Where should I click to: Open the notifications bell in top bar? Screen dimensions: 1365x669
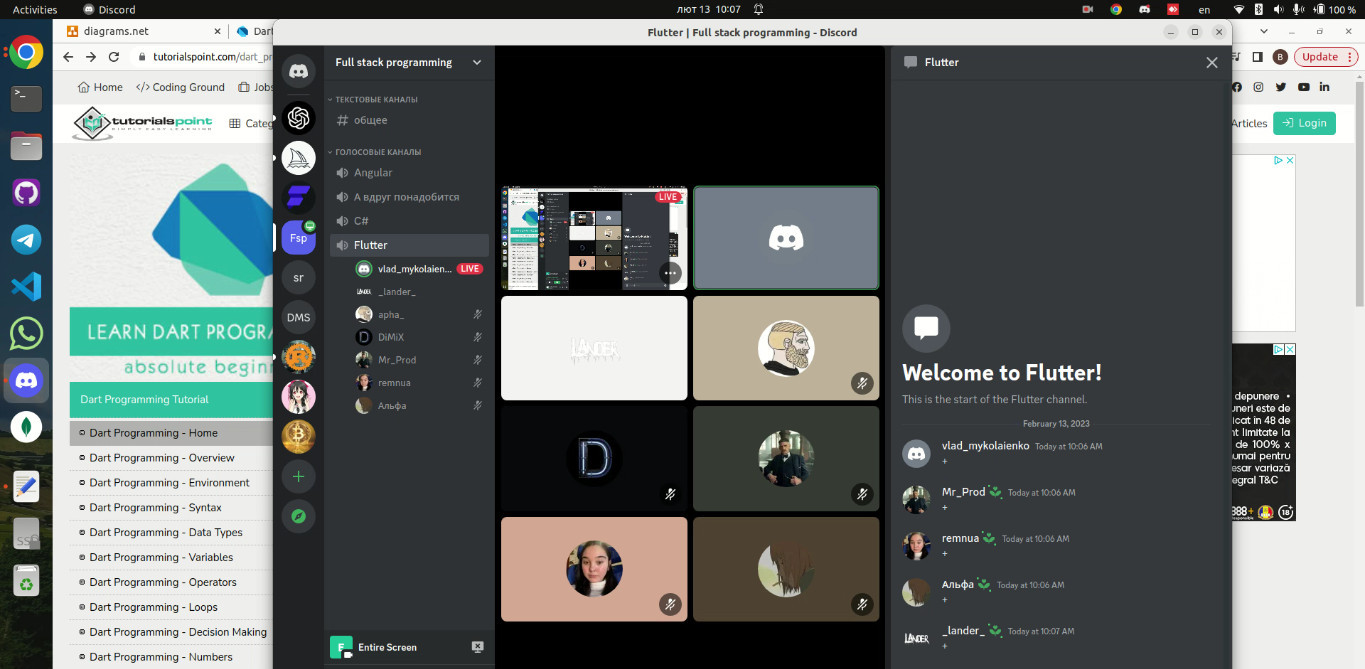(758, 9)
